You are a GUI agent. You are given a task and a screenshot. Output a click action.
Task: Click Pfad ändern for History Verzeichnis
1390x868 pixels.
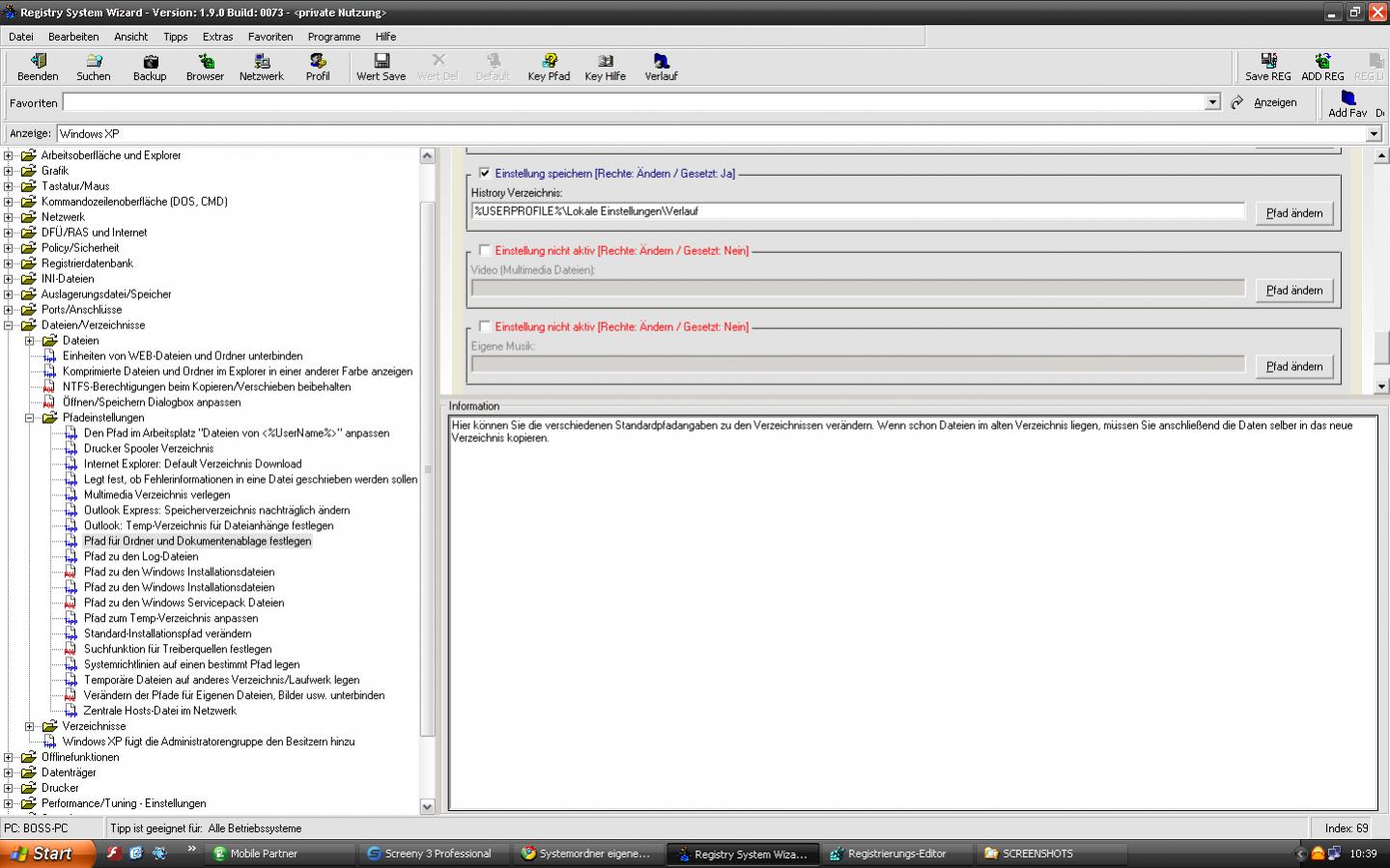1294,213
